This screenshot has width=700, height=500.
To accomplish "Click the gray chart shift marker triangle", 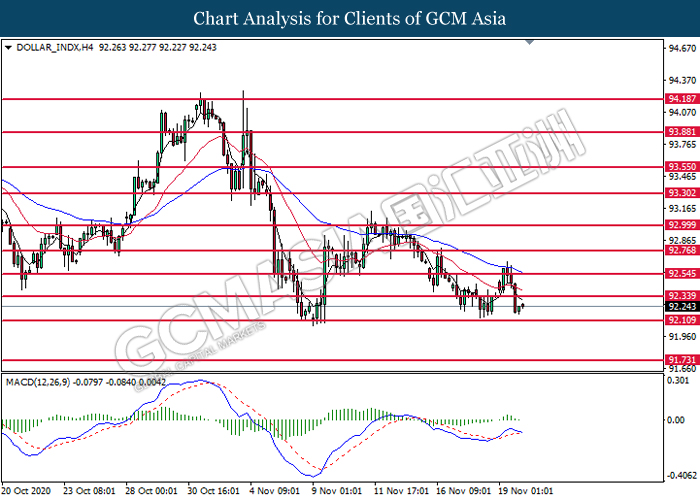I will coord(529,42).
